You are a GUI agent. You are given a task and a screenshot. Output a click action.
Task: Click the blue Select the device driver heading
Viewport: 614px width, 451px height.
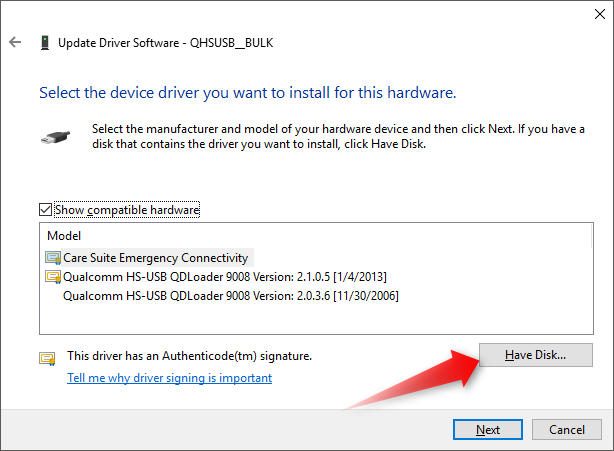pos(248,93)
